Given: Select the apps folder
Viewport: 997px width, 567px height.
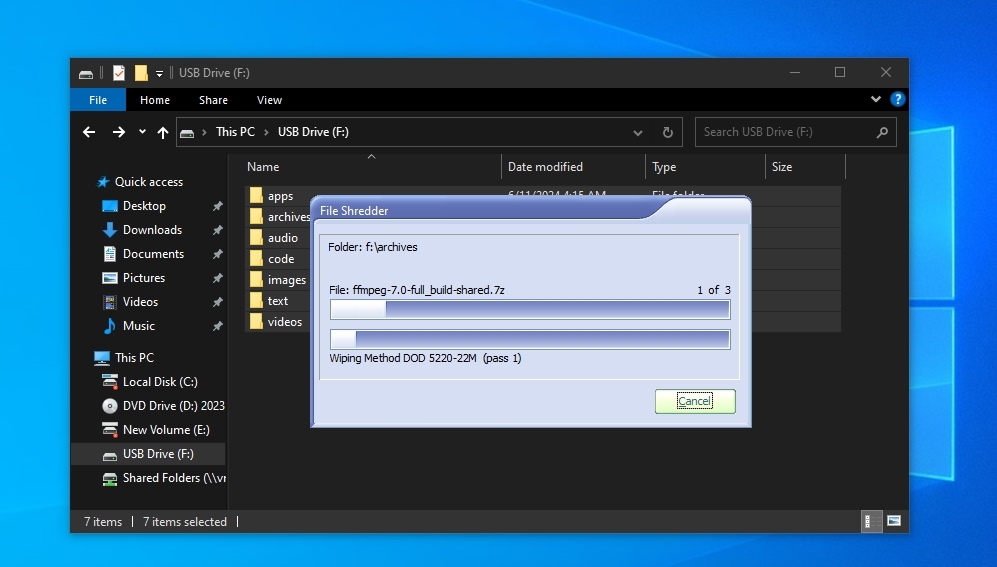Looking at the screenshot, I should (280, 196).
